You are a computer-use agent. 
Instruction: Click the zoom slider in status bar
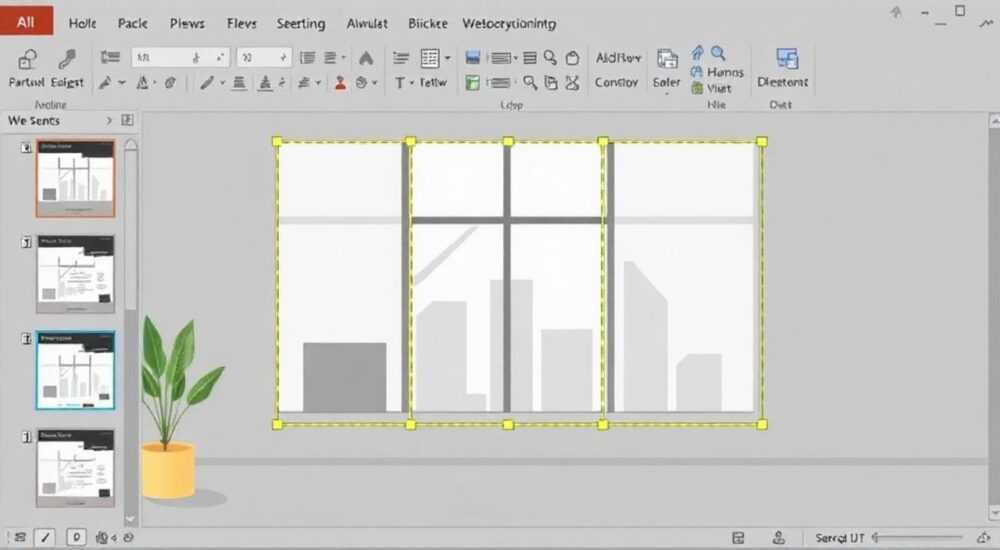[918, 538]
